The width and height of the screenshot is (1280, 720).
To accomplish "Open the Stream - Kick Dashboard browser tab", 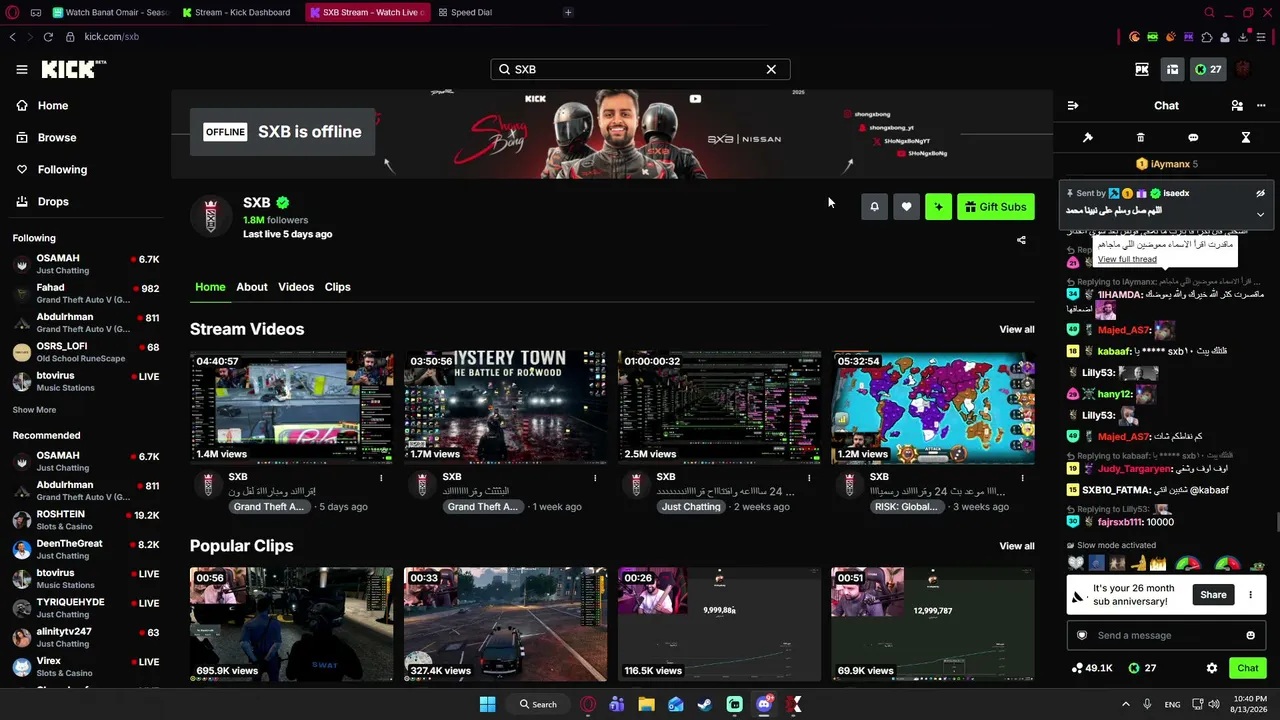I will point(237,13).
